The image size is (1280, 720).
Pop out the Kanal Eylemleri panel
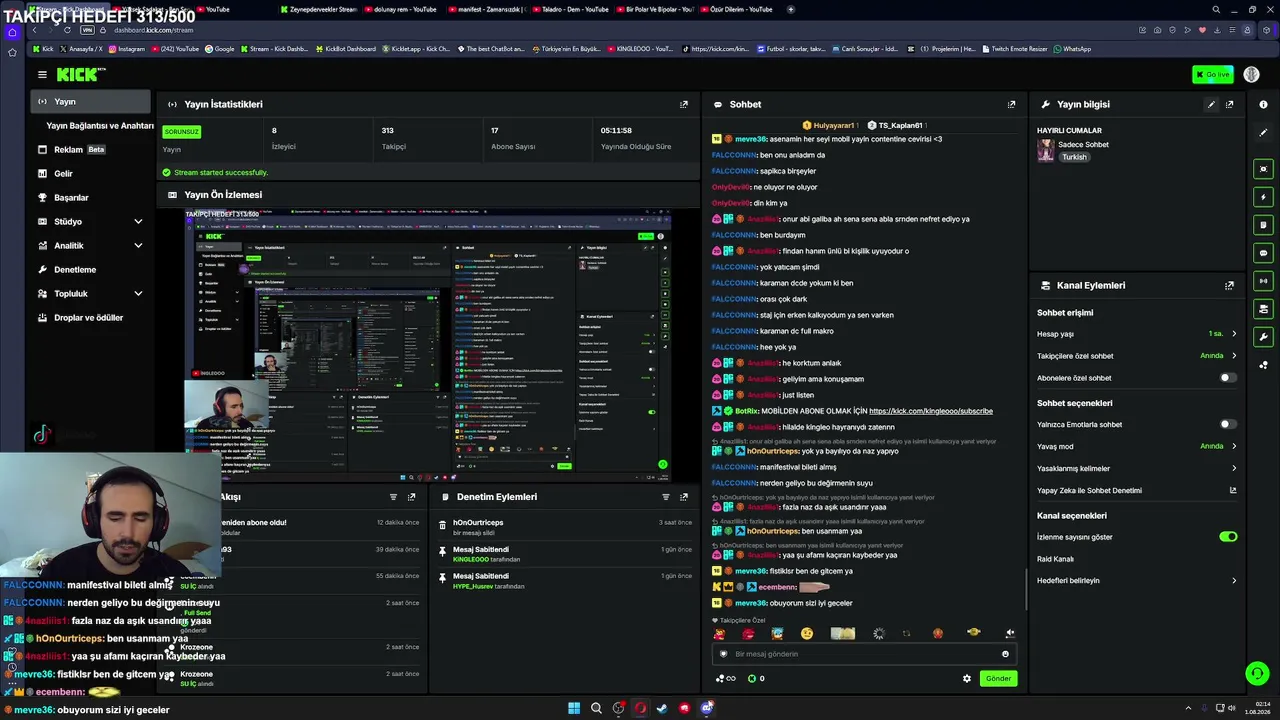click(1229, 285)
